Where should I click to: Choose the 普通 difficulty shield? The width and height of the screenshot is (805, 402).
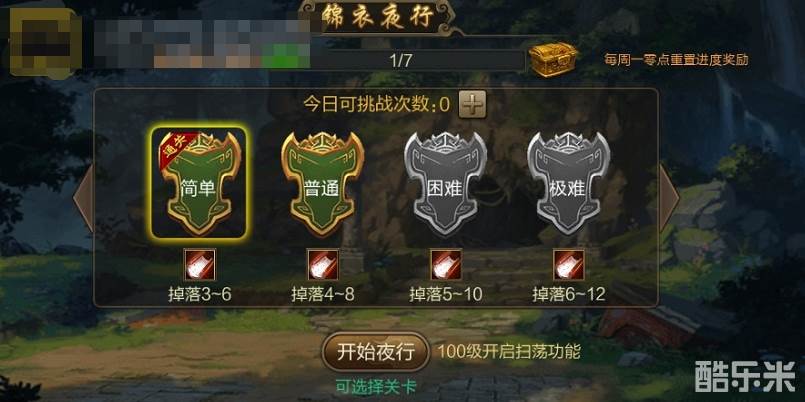(322, 183)
